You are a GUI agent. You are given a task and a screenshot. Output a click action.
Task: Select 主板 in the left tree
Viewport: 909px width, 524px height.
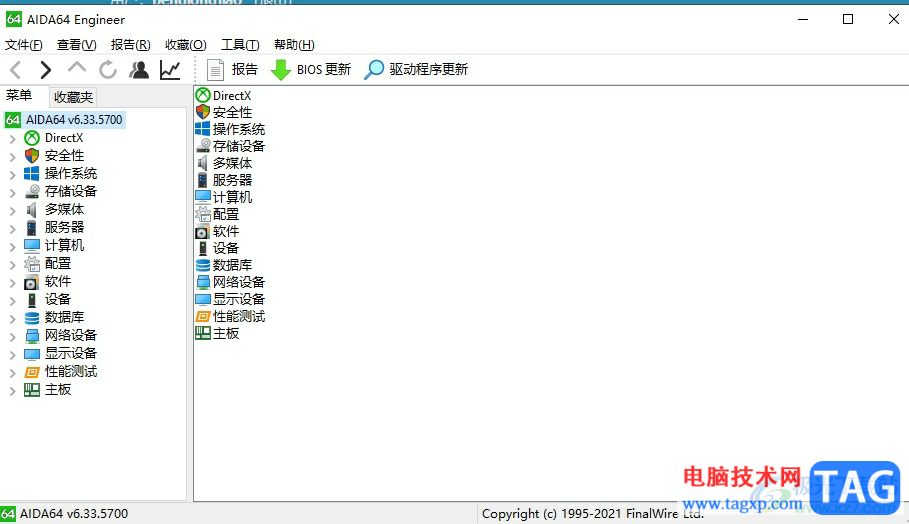click(58, 390)
